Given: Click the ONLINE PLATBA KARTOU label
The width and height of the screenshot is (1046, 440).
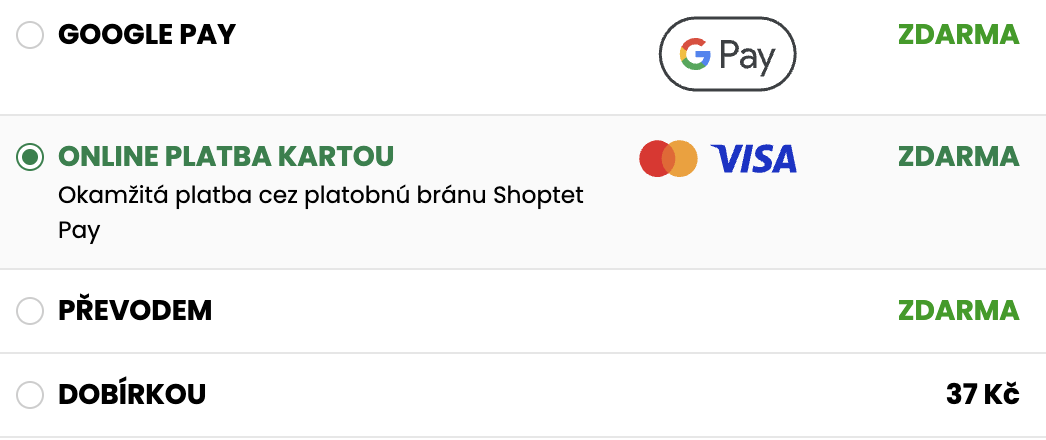Looking at the screenshot, I should 226,156.
